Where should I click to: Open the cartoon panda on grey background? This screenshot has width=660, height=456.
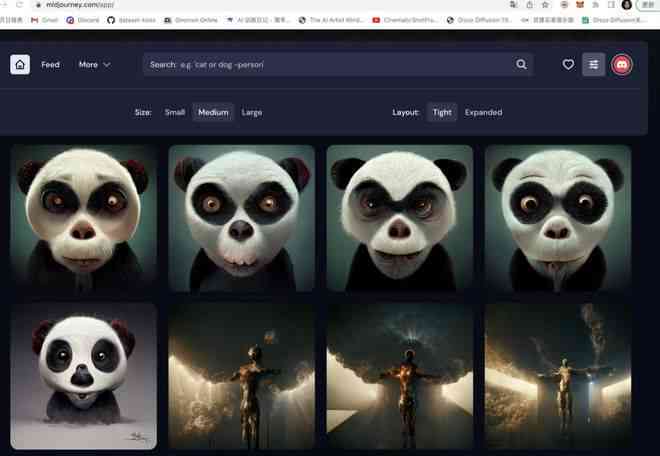[83, 376]
